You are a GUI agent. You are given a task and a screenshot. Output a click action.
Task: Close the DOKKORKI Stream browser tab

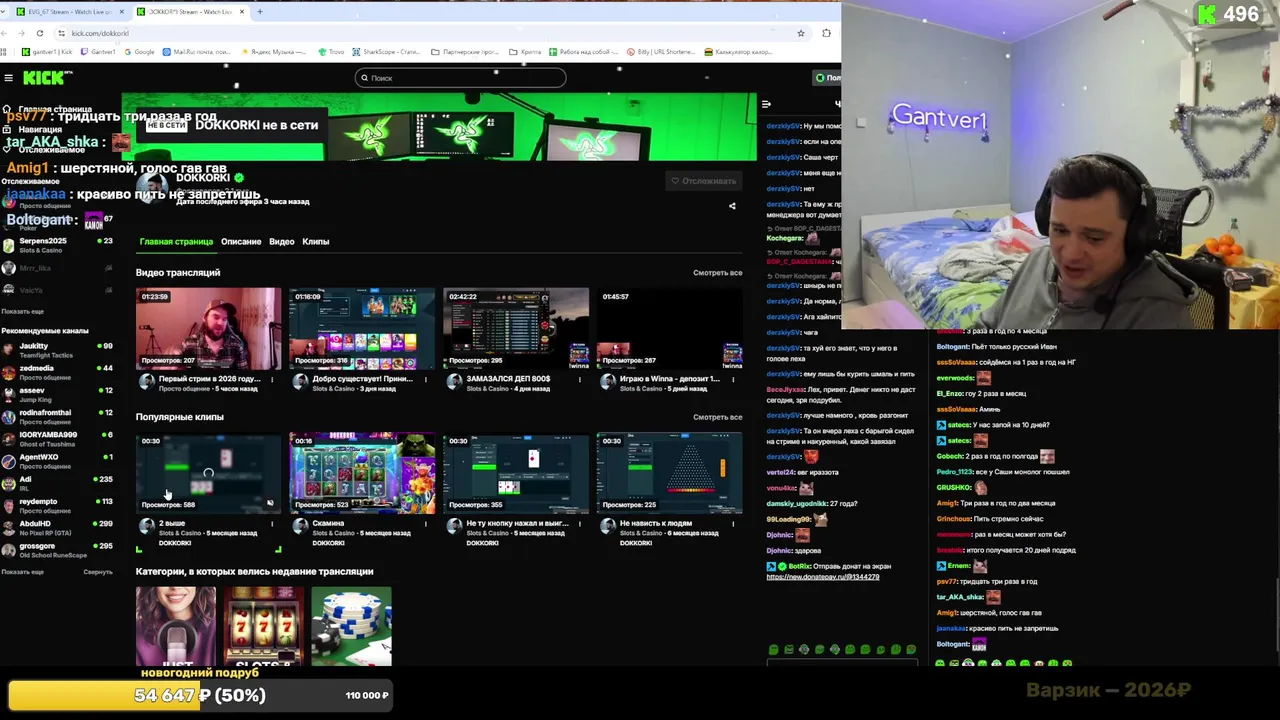click(x=242, y=11)
